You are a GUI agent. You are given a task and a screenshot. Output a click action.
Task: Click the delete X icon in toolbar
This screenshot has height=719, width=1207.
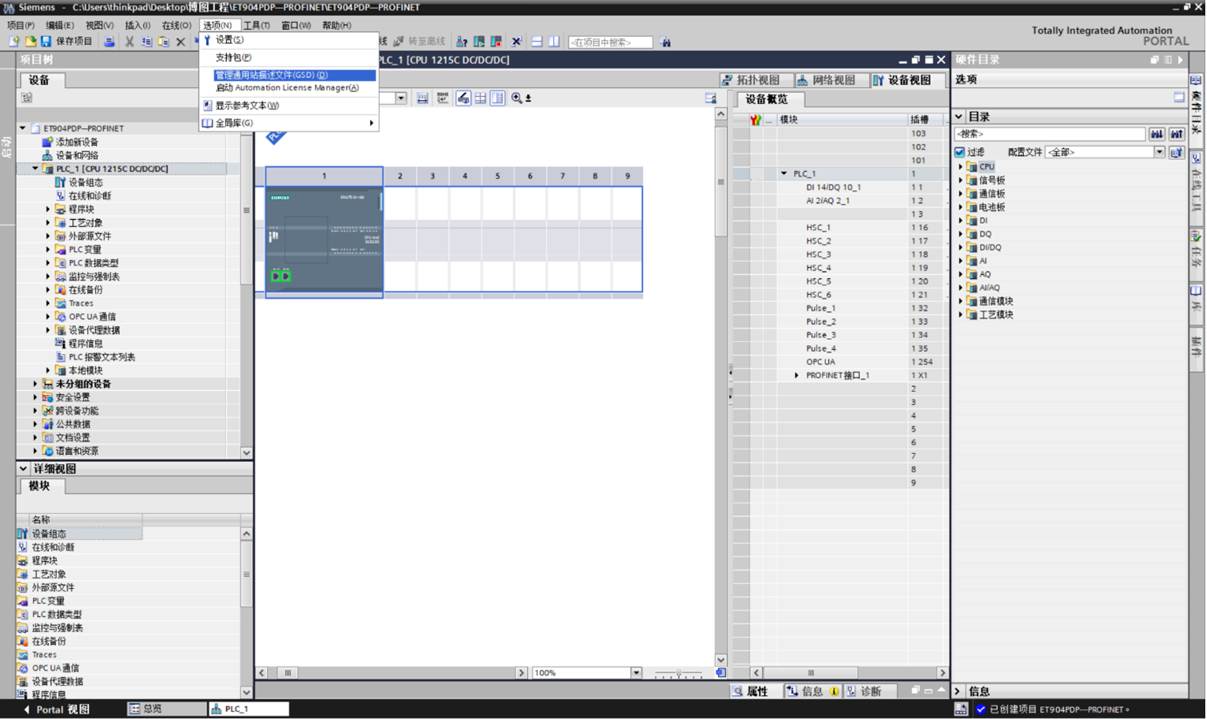[180, 41]
